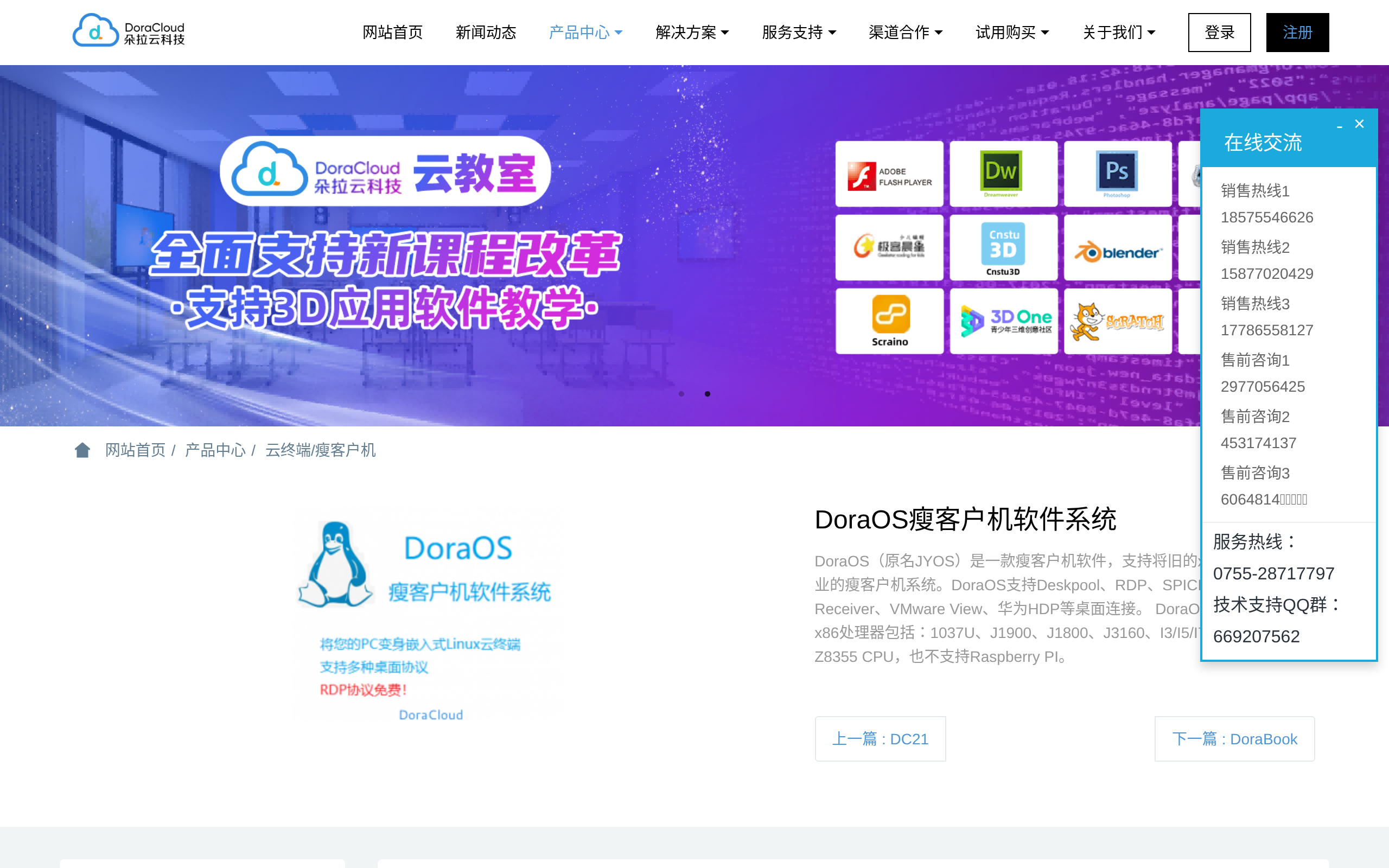
Task: Click QQ group number 669207562
Action: click(1256, 637)
